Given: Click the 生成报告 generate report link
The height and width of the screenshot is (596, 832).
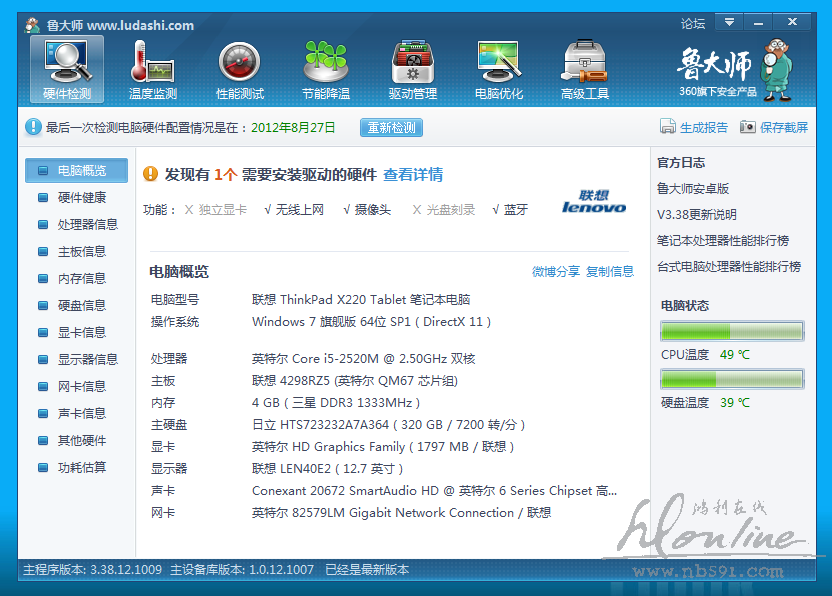Looking at the screenshot, I should [704, 127].
